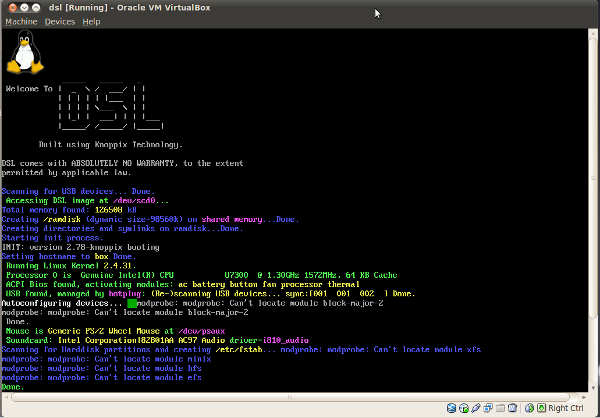Click the 'Setting hostname to box' line
Screen dimensions: 600x418
69,256
